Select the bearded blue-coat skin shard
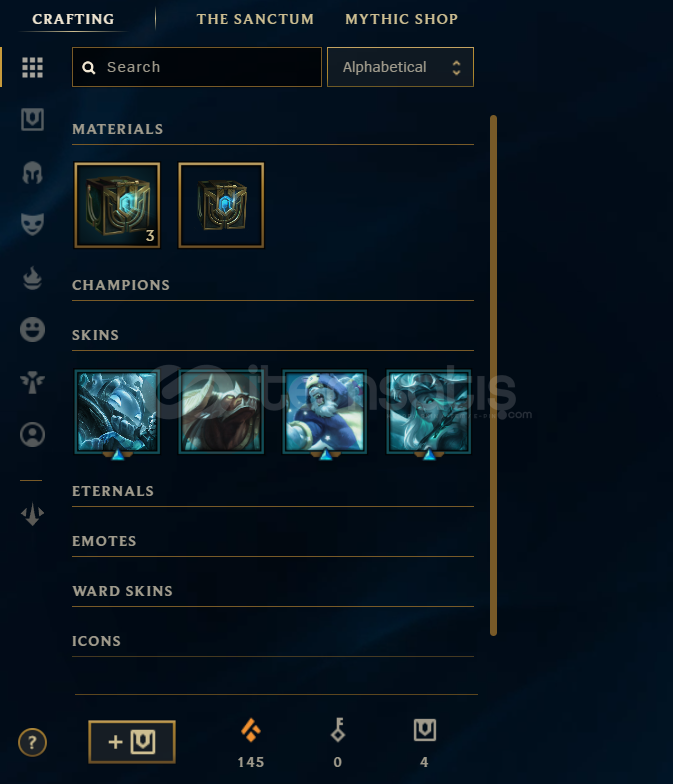Screen dimensions: 673x784 click(x=325, y=412)
